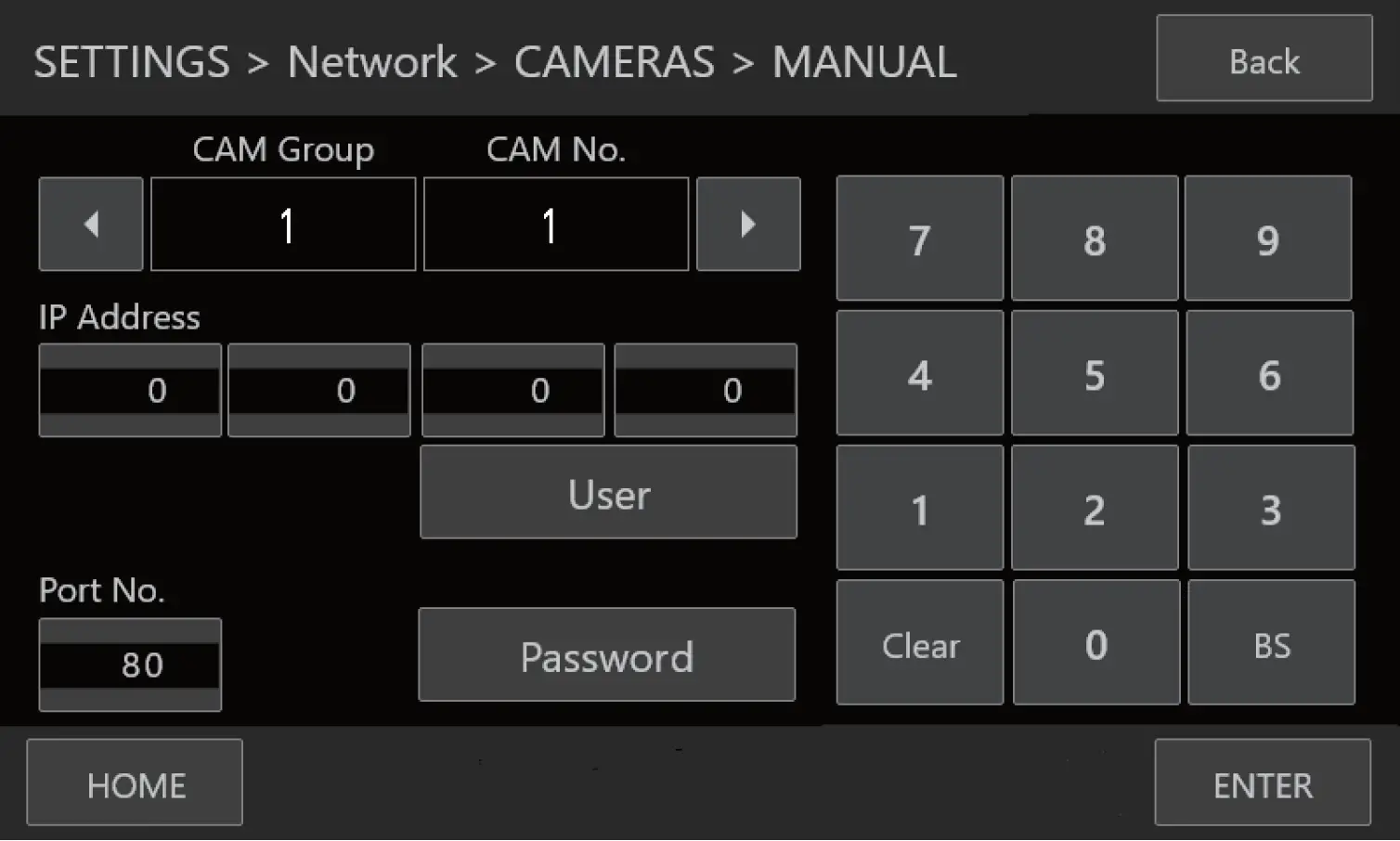The width and height of the screenshot is (1400, 841).
Task: Return to HOME screen
Action: 135,783
